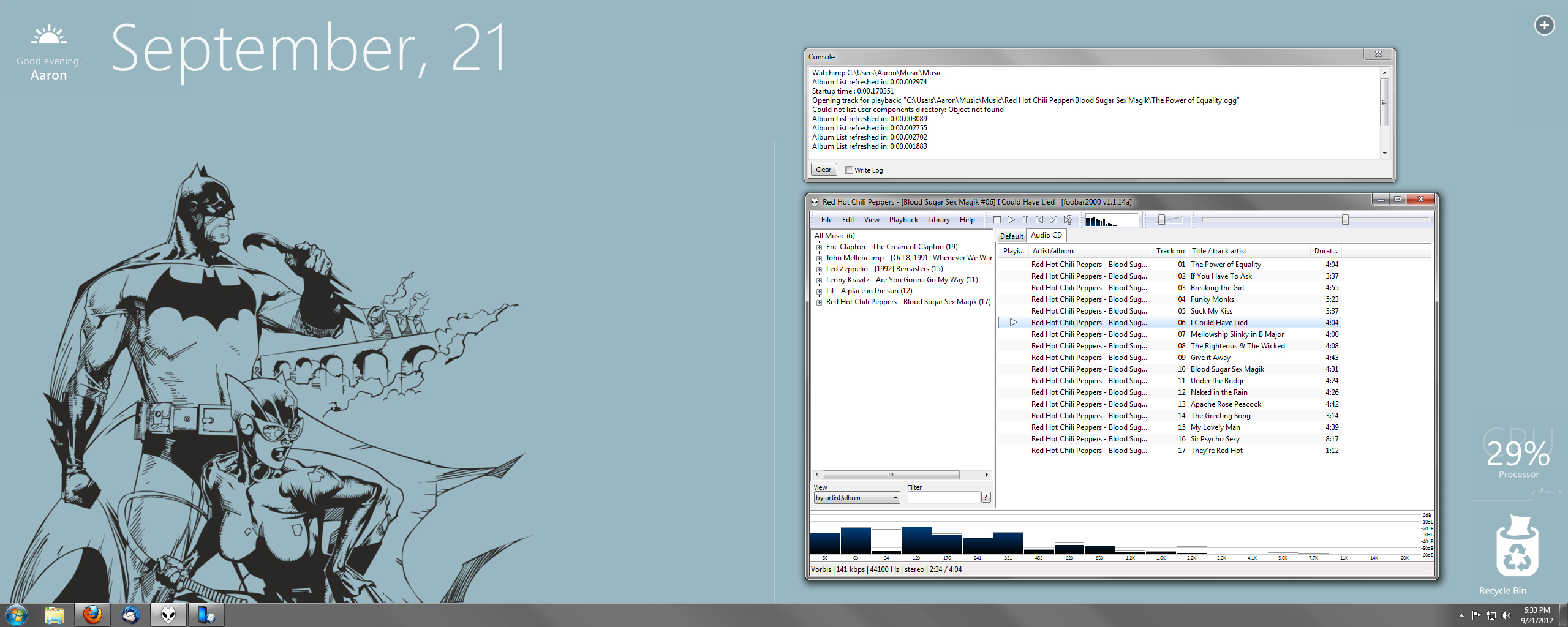Click the clock in the system tray
Viewport: 1568px width, 627px height.
click(x=1537, y=615)
